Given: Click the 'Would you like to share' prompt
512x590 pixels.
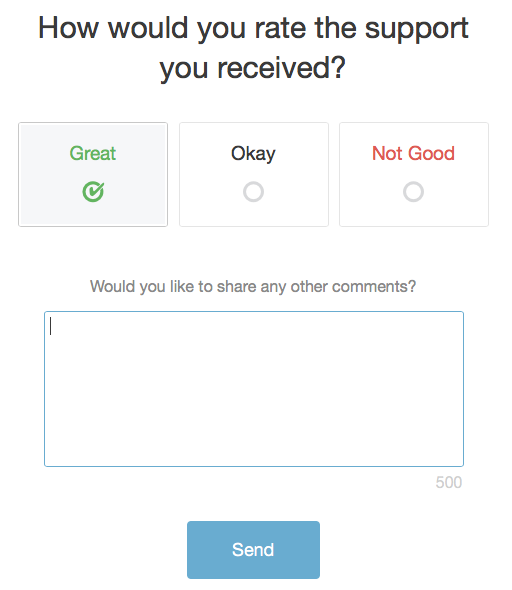Looking at the screenshot, I should [253, 287].
